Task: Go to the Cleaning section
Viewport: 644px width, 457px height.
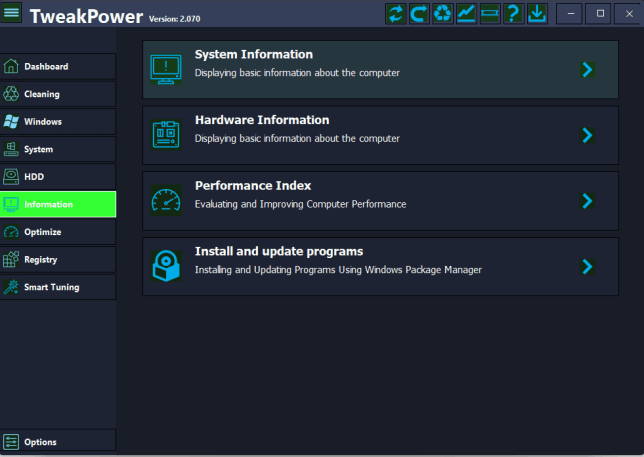Action: 58,94
